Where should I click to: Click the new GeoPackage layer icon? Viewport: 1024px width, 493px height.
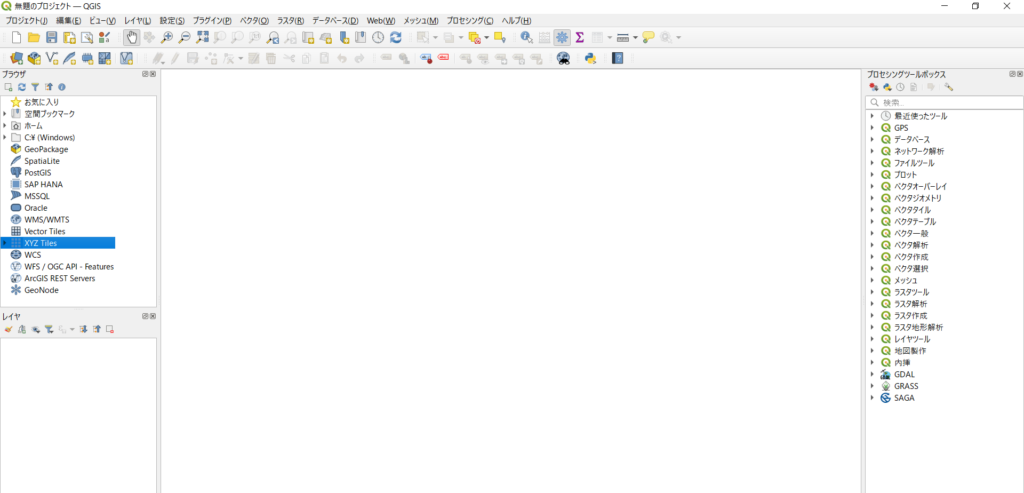[x=35, y=58]
